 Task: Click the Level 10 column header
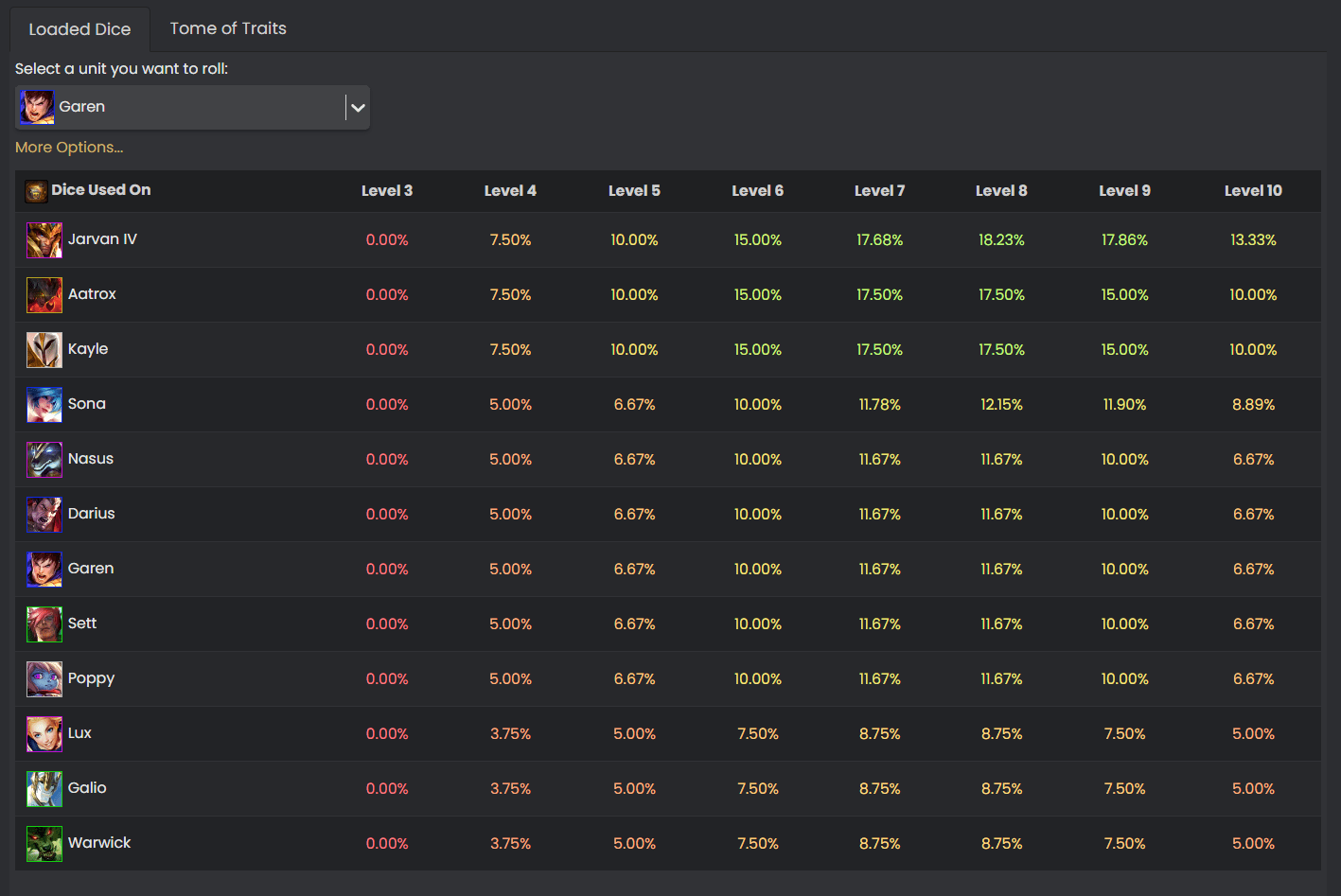tap(1253, 191)
